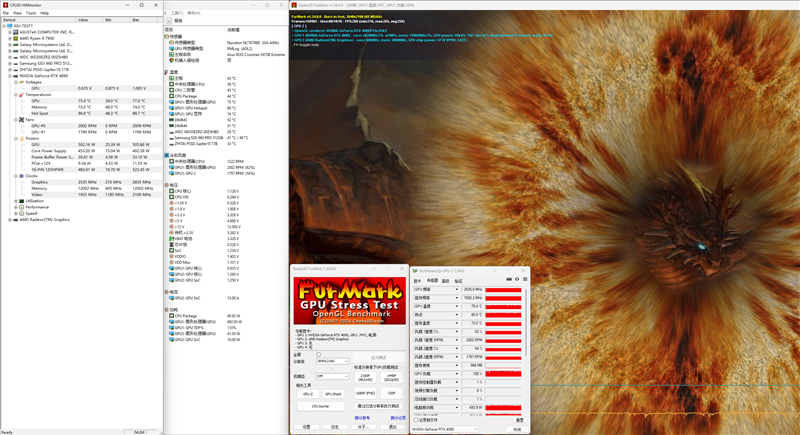
Task: Click the FurMark render window title icon
Action: pos(294,5)
